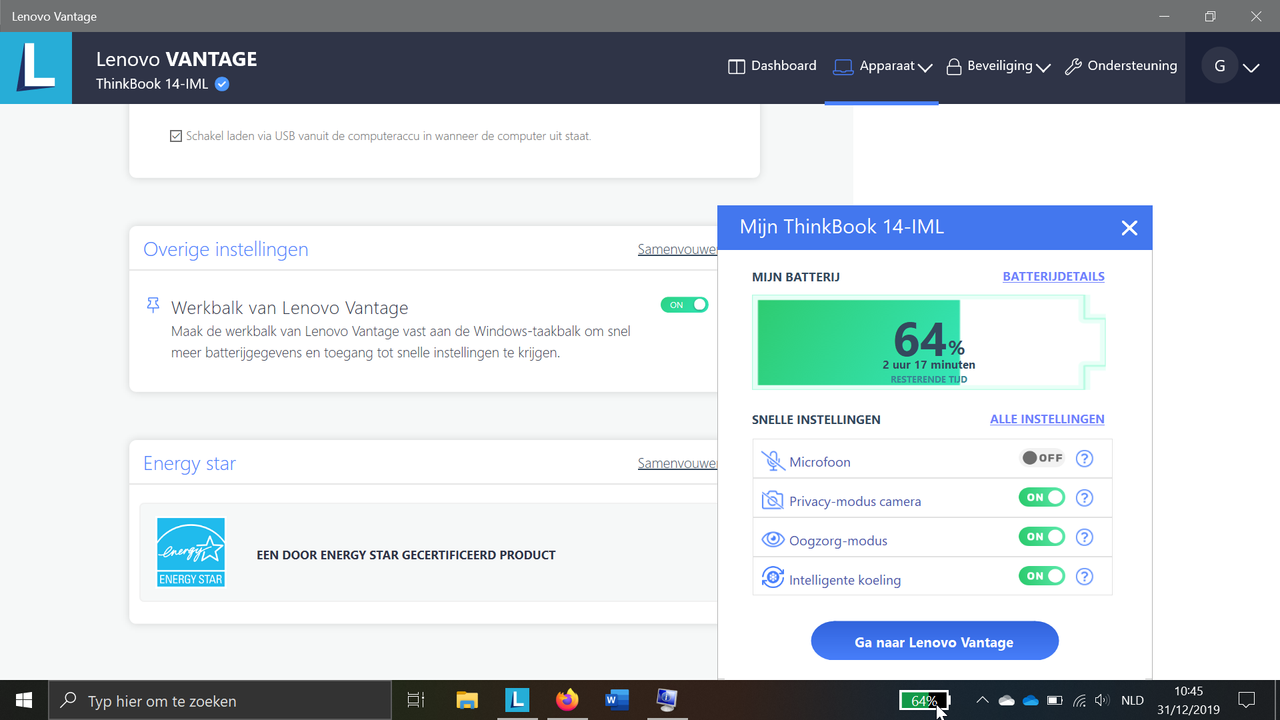Click the Ga naar Lenovo Vantage button
The width and height of the screenshot is (1280, 720).
pos(934,641)
